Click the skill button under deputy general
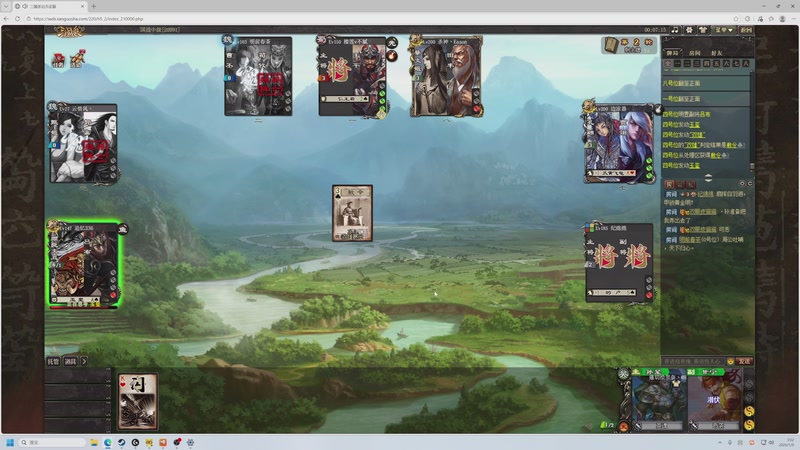This screenshot has width=800, height=450. click(717, 426)
